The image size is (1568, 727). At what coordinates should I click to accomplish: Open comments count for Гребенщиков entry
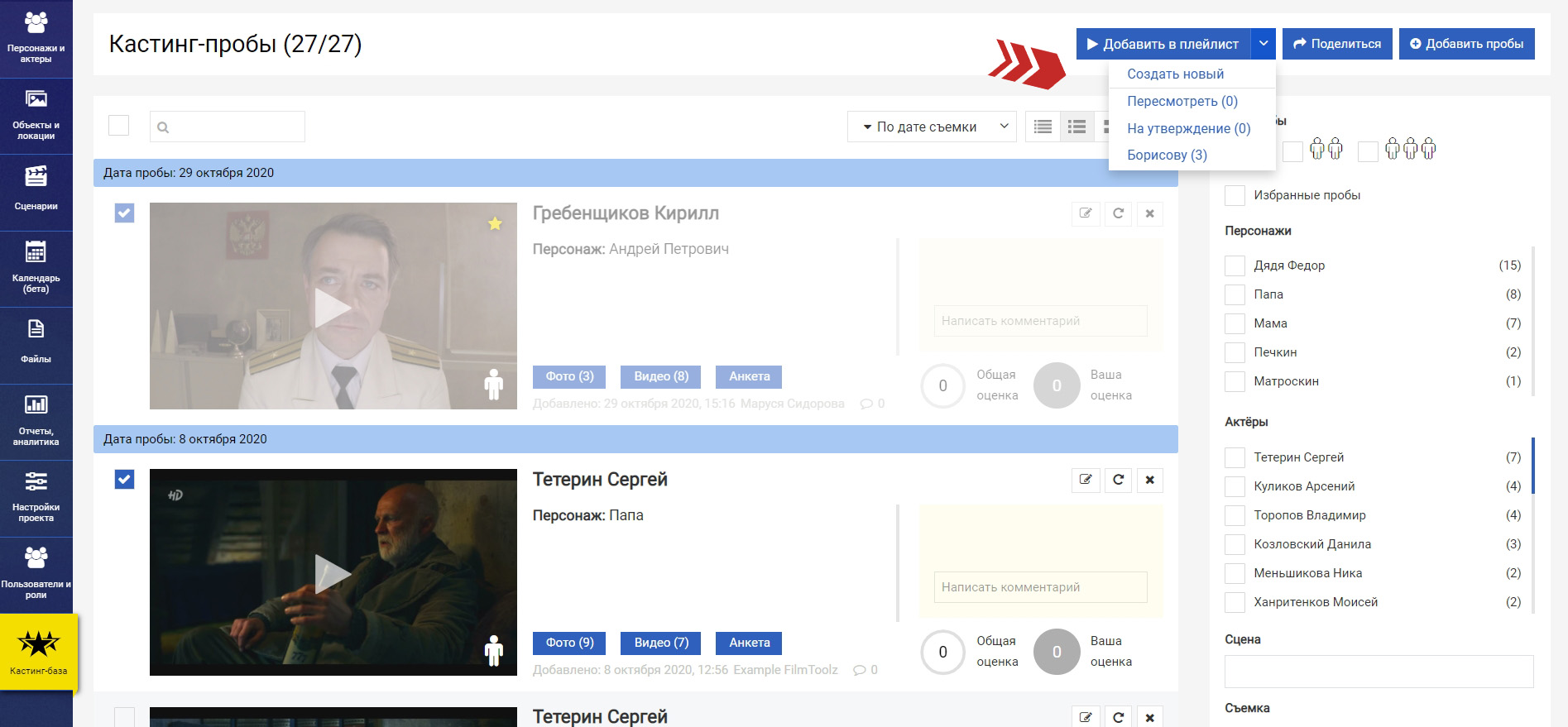click(x=872, y=404)
